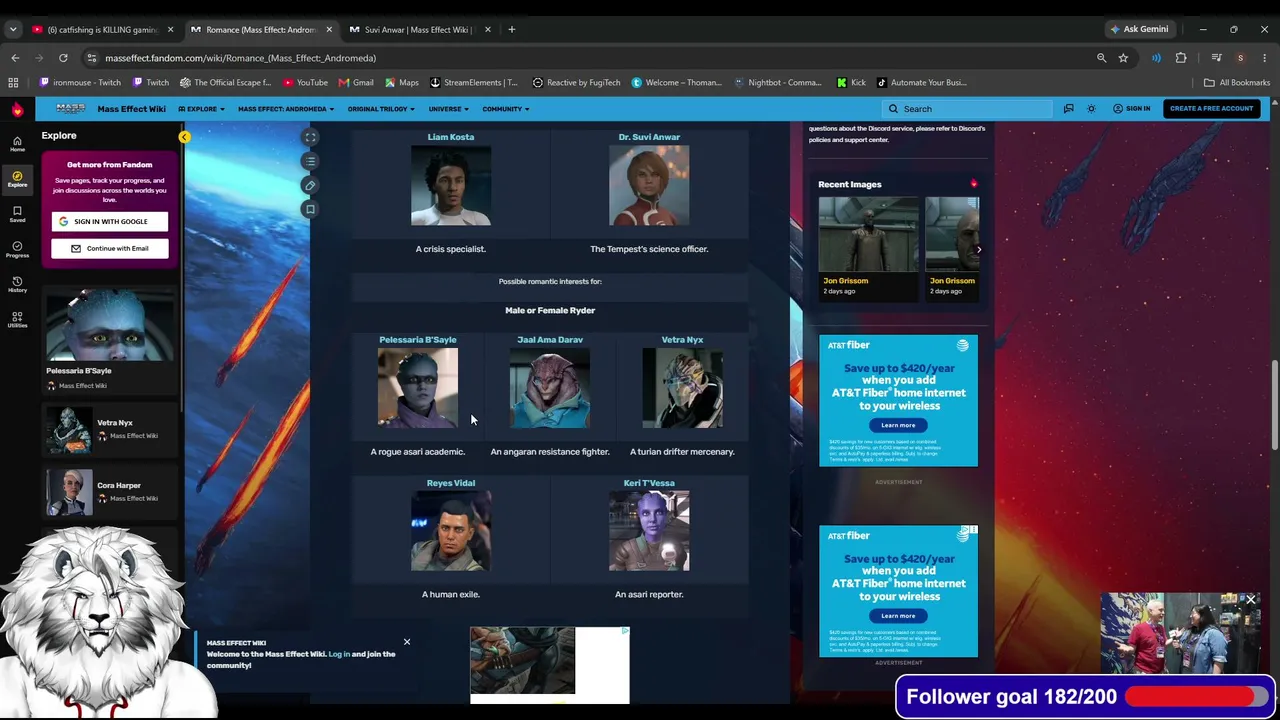1280x720 pixels.
Task: Click the site information icon in address bar
Action: pos(92,58)
